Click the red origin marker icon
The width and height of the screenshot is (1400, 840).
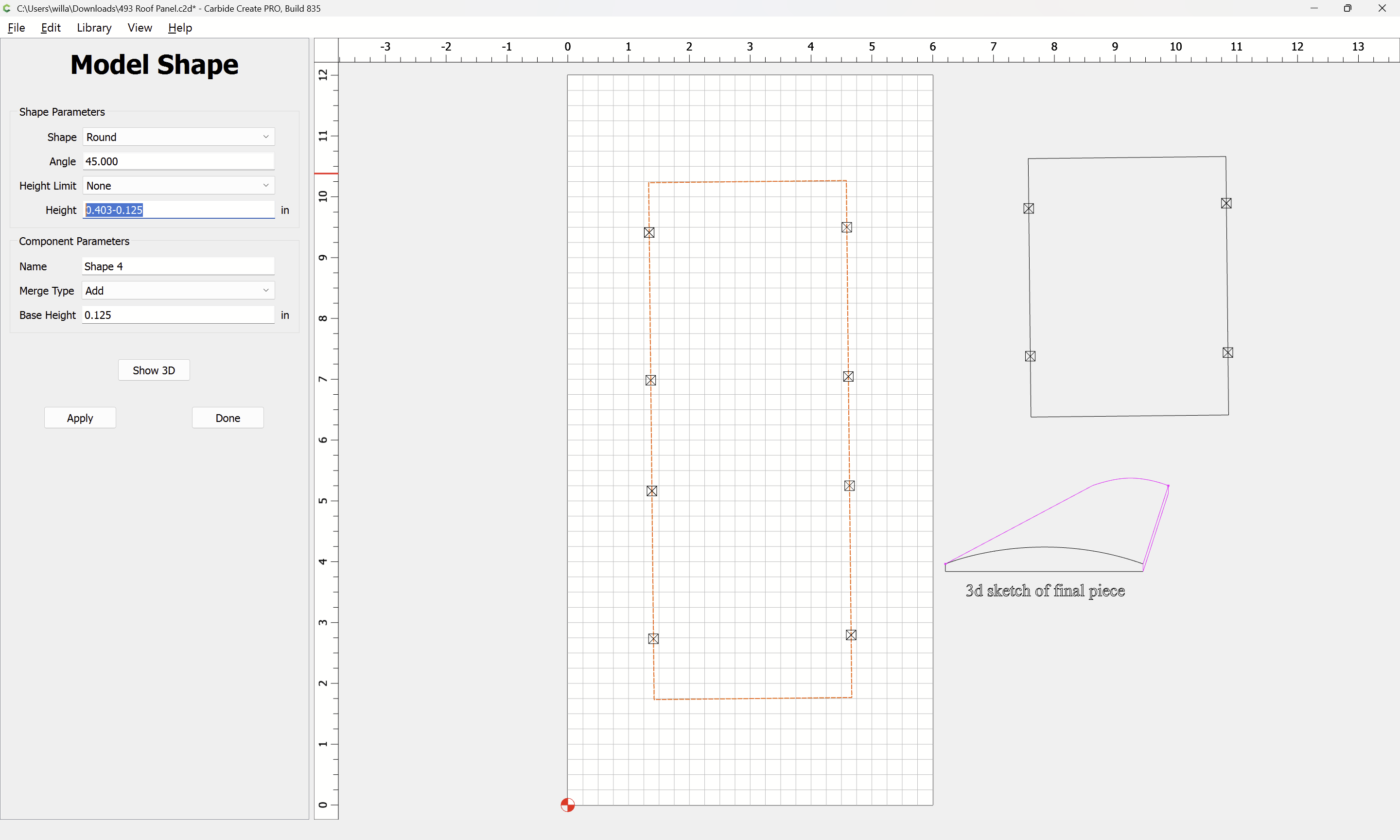pyautogui.click(x=567, y=805)
